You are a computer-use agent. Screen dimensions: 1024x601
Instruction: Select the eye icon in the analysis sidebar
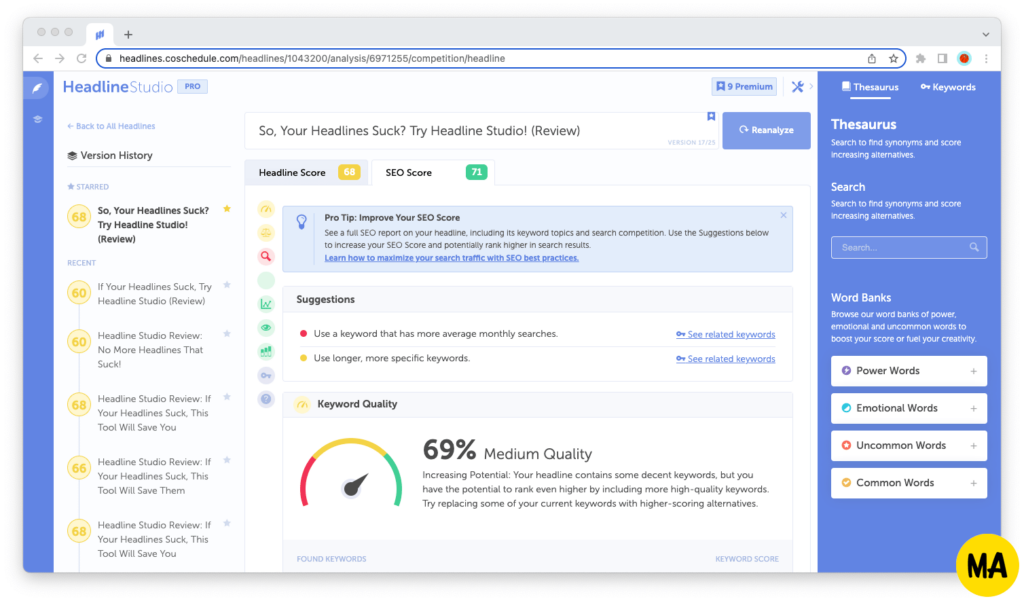[266, 328]
